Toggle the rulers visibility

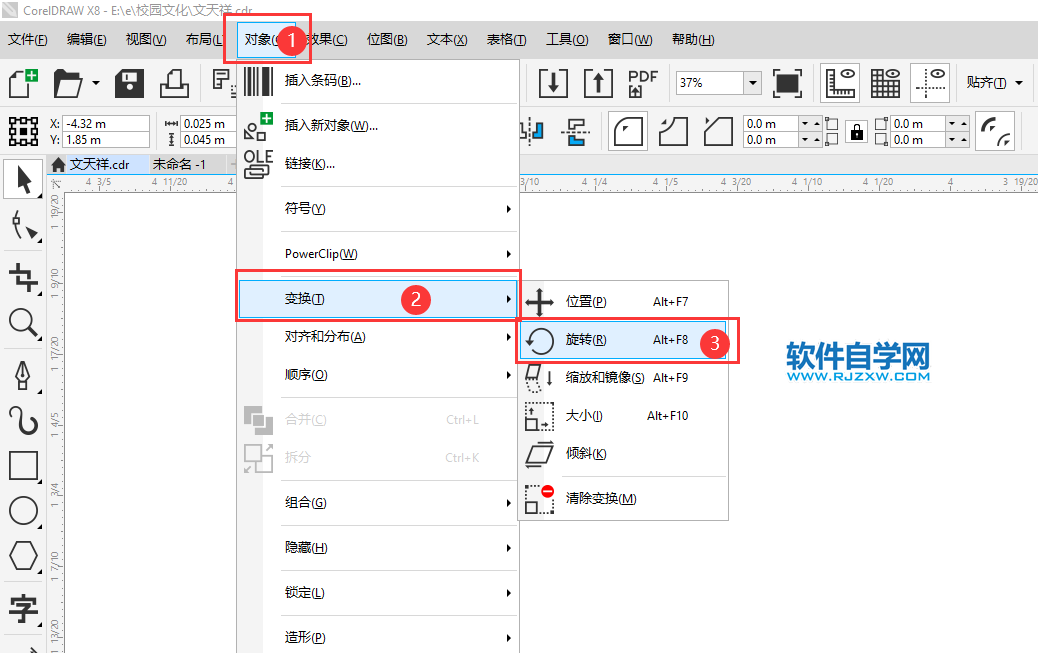coord(840,82)
